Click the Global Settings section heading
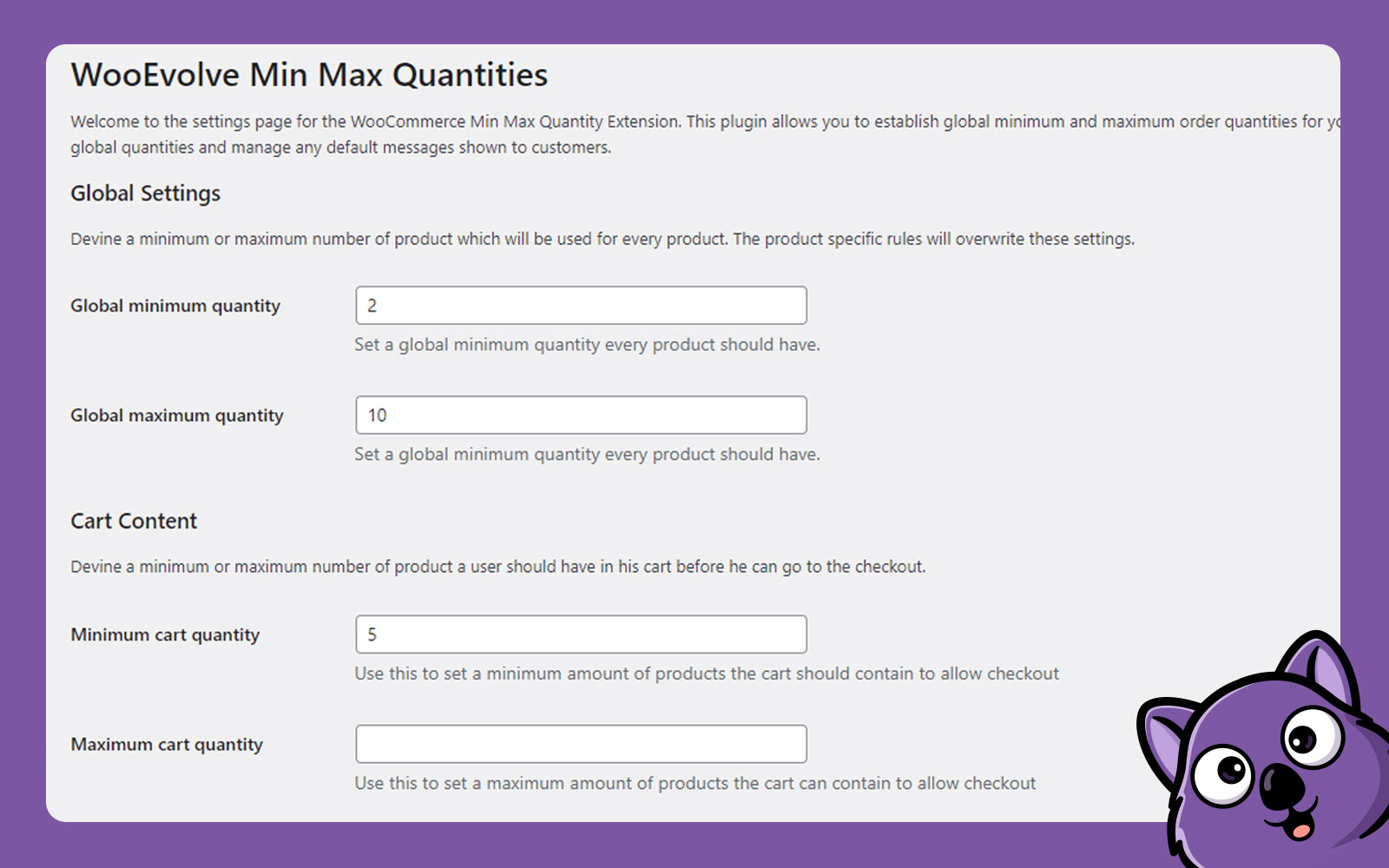The image size is (1389, 868). click(145, 194)
